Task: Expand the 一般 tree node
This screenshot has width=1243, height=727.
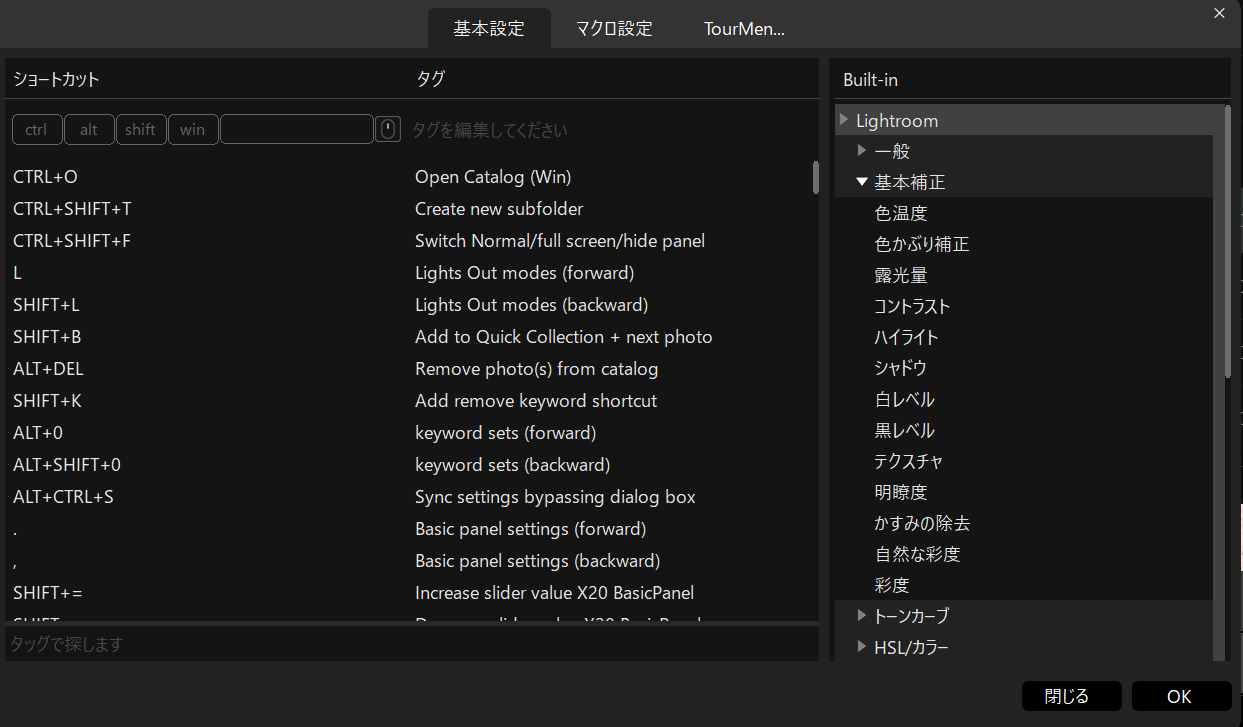Action: click(862, 151)
